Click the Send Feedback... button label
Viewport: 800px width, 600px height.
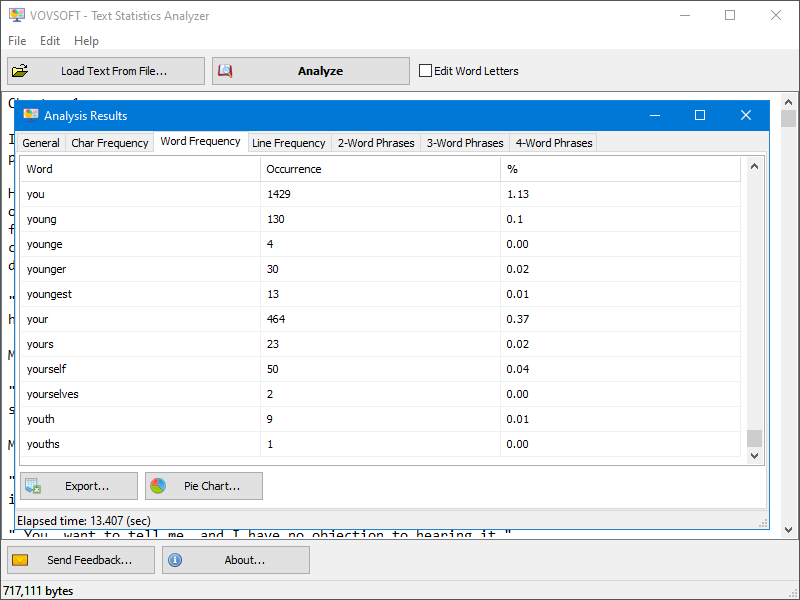coord(89,560)
